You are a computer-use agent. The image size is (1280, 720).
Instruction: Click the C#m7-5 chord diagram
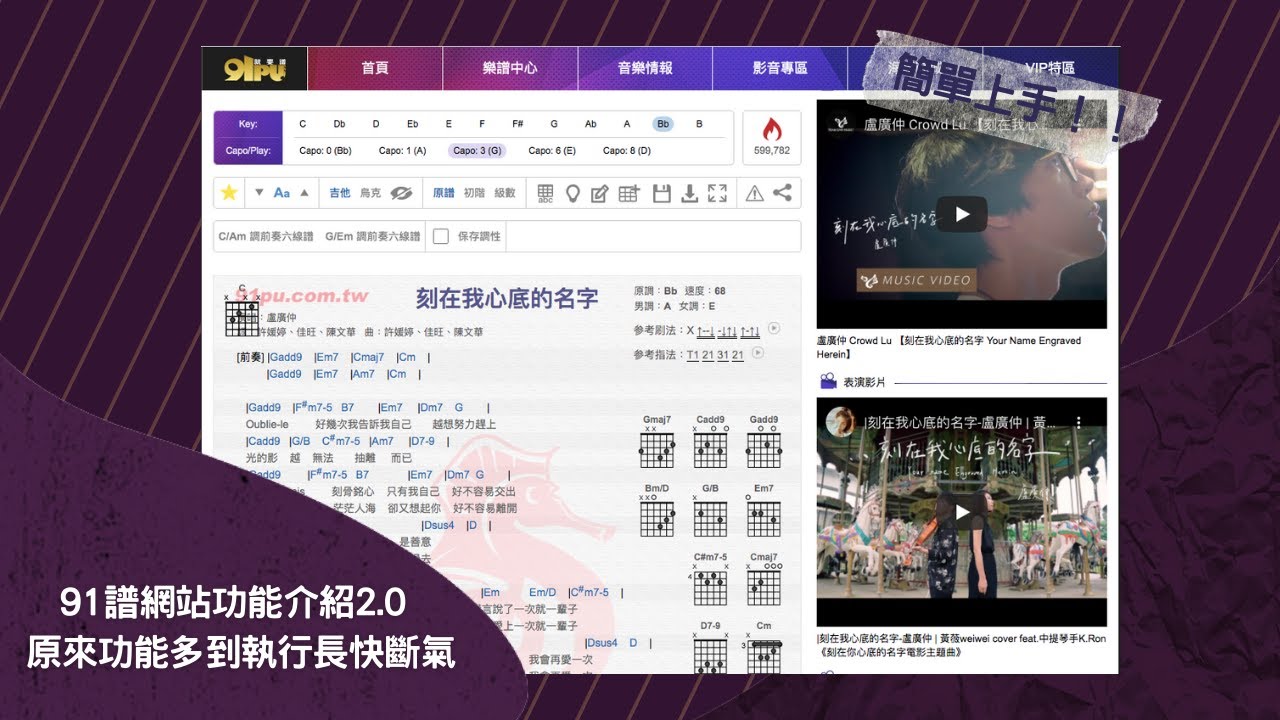710,579
